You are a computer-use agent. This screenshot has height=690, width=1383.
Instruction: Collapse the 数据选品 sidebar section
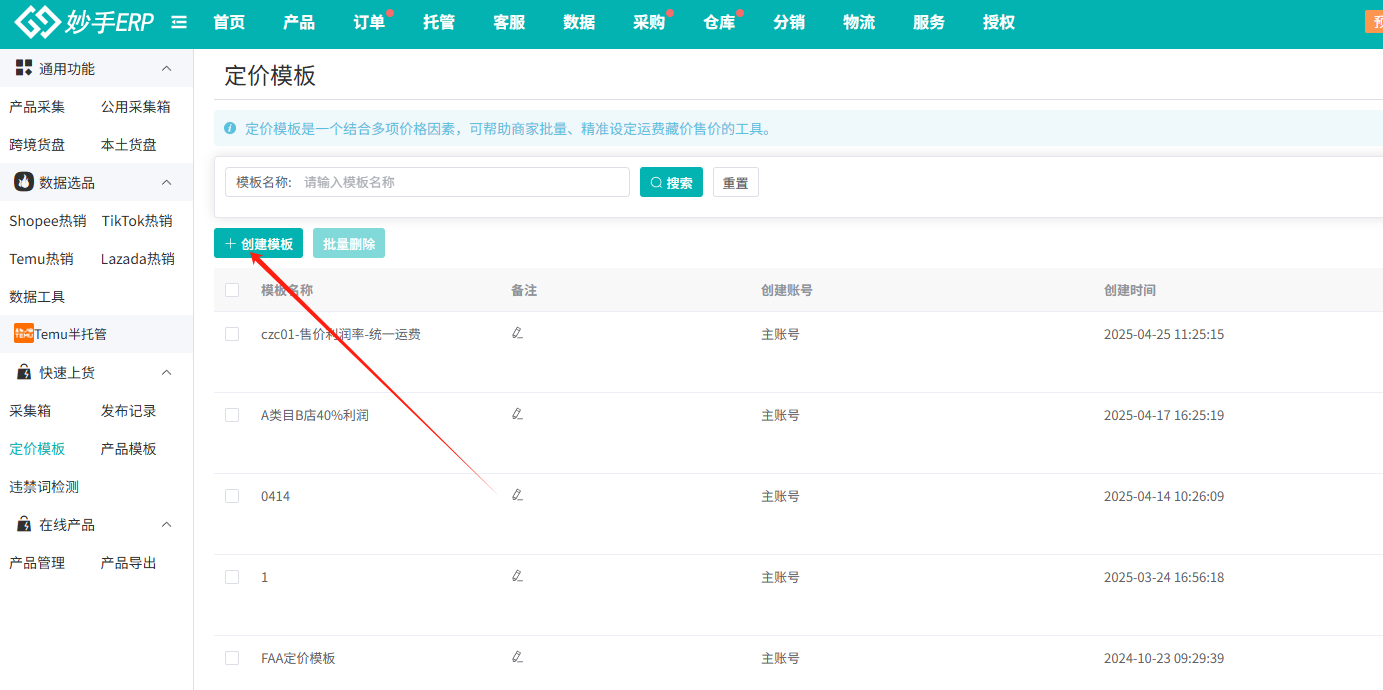[167, 183]
